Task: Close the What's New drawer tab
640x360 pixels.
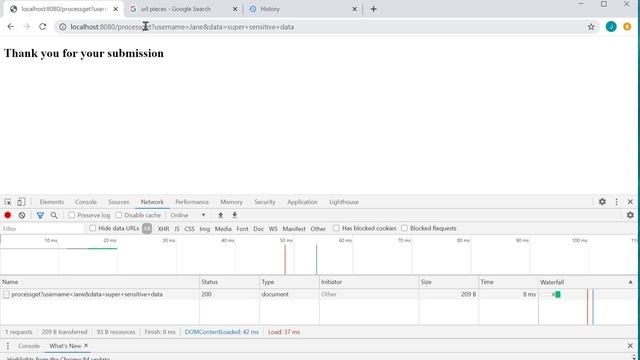Action: tap(86, 345)
